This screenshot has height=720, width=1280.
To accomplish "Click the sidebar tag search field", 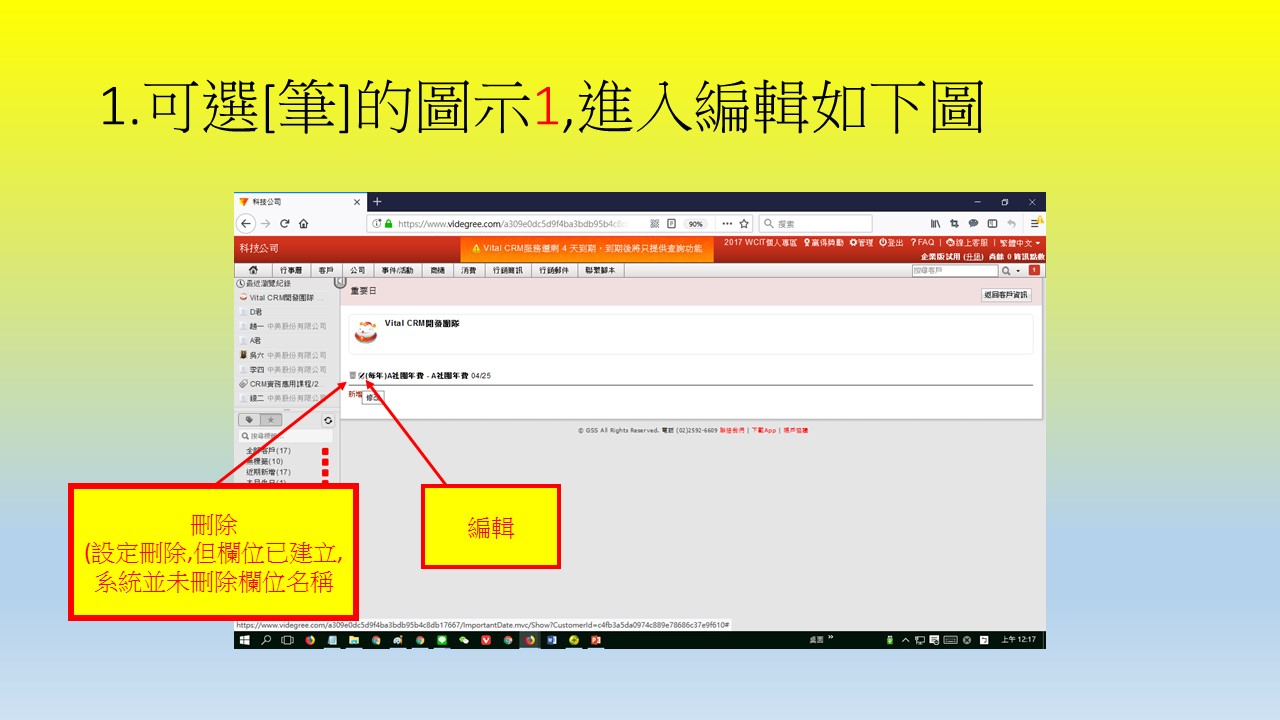I will 286,436.
